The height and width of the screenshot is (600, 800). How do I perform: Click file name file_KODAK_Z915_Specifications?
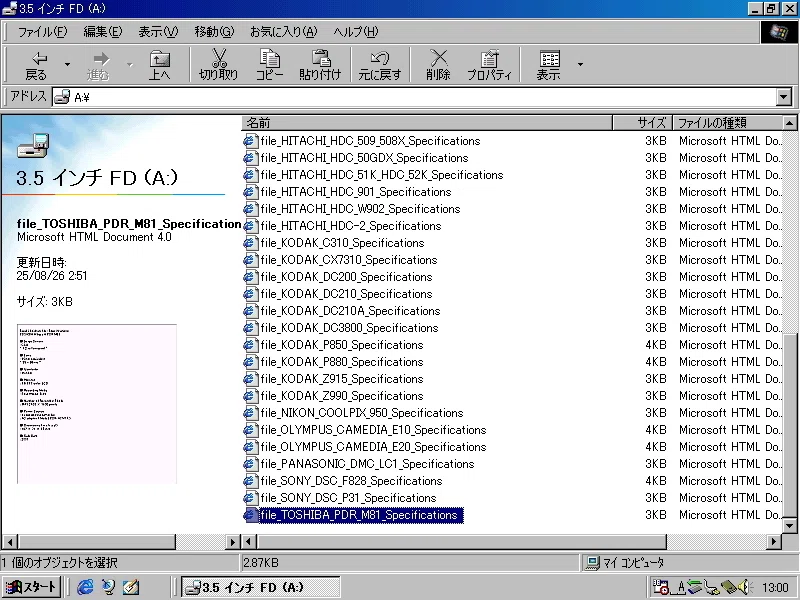point(342,379)
